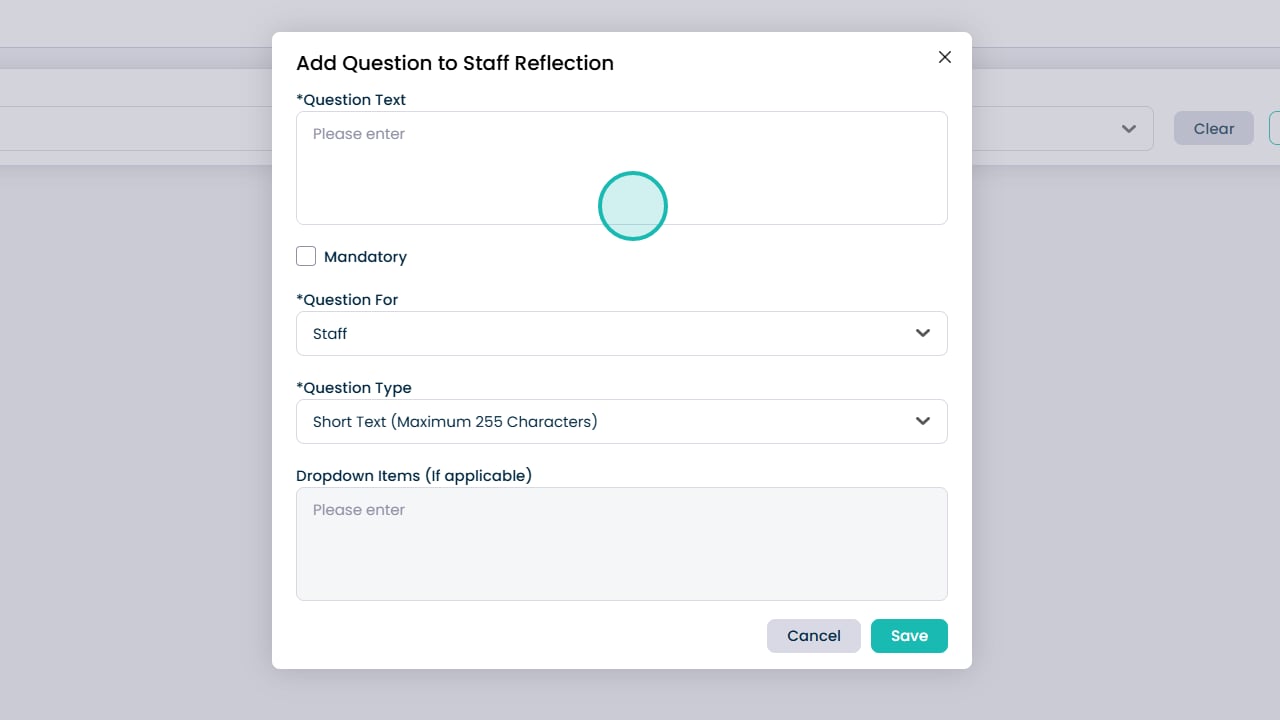The image size is (1280, 720).
Task: Click the chevron on Question For field
Action: click(x=922, y=333)
